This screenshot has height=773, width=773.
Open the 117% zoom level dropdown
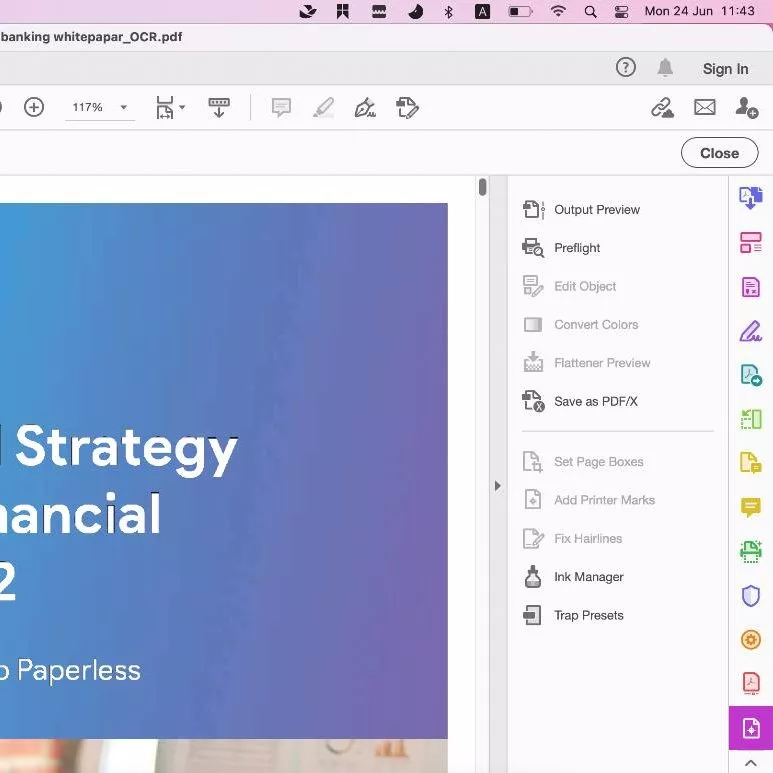124,108
